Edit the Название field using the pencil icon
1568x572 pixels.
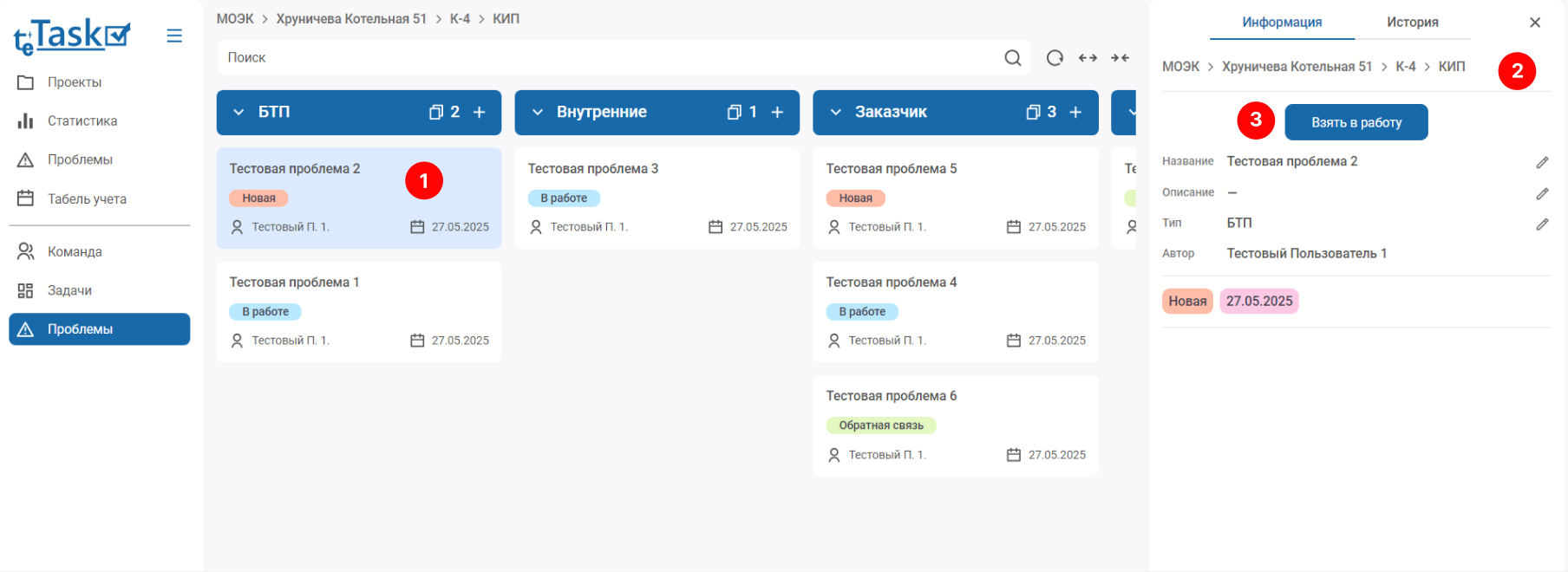tap(1542, 162)
